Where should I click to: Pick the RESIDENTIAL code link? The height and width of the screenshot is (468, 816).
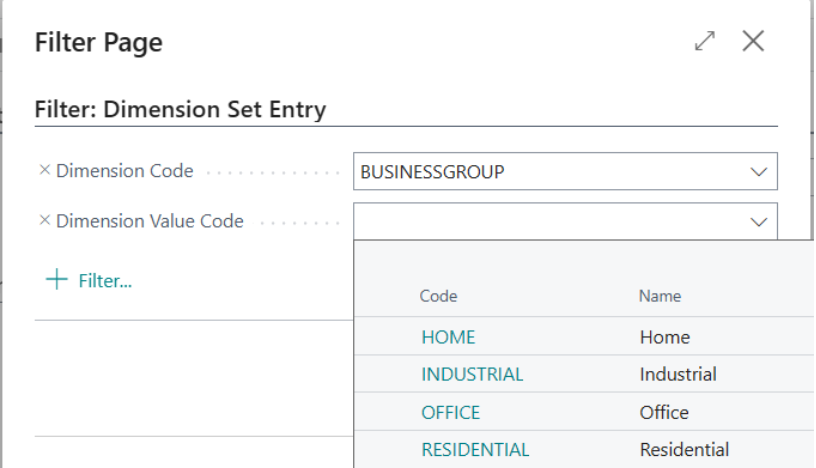tap(475, 449)
